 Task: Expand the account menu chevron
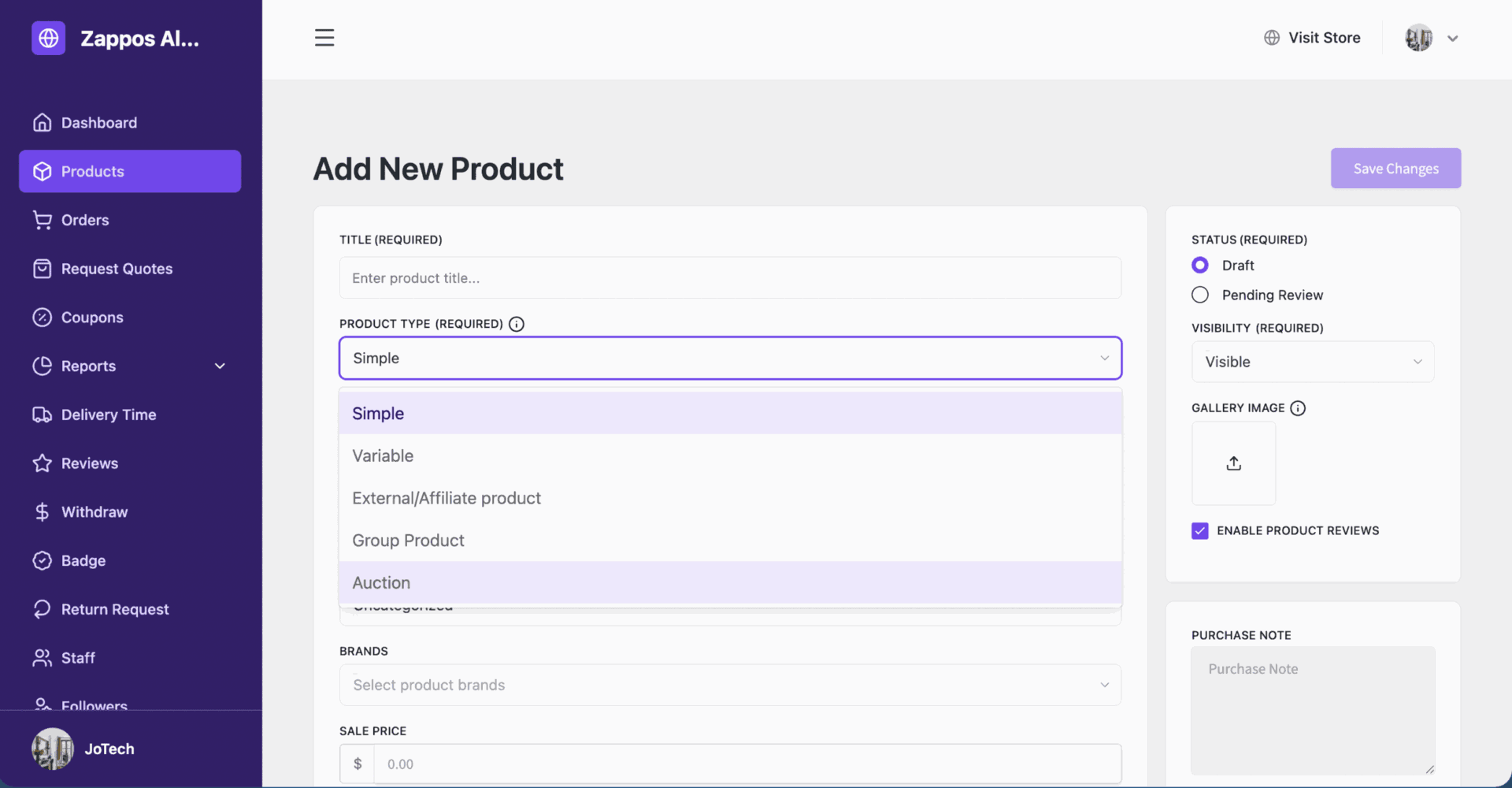pyautogui.click(x=1453, y=39)
